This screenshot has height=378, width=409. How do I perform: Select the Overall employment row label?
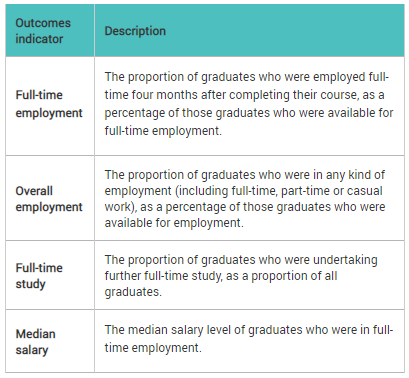49,199
